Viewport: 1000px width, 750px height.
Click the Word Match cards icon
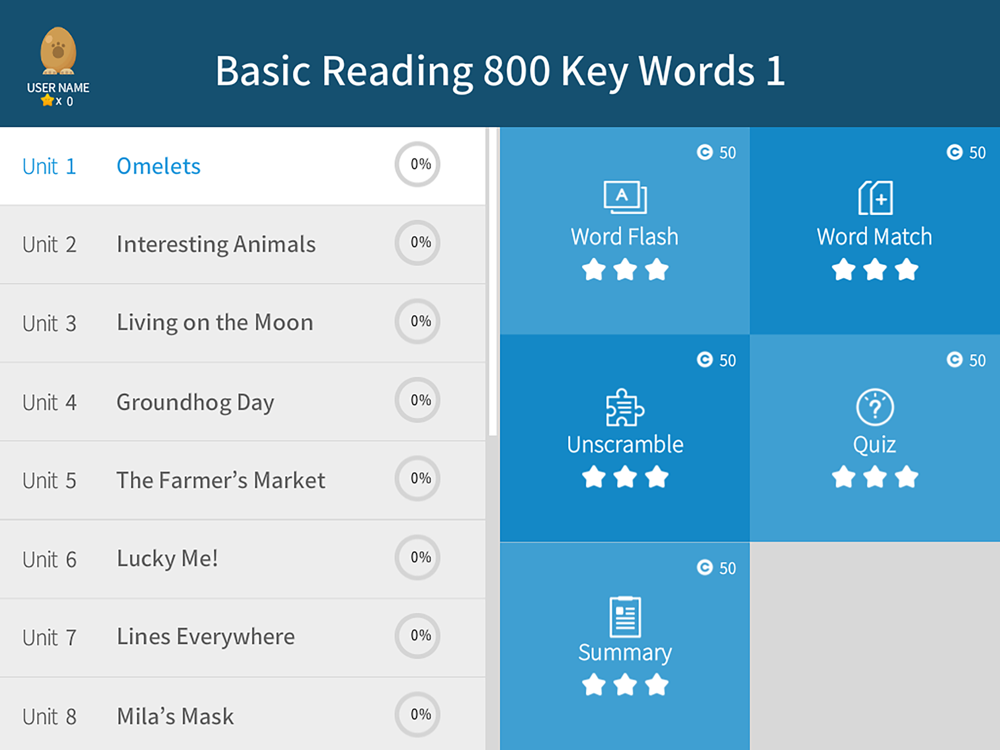(x=875, y=198)
